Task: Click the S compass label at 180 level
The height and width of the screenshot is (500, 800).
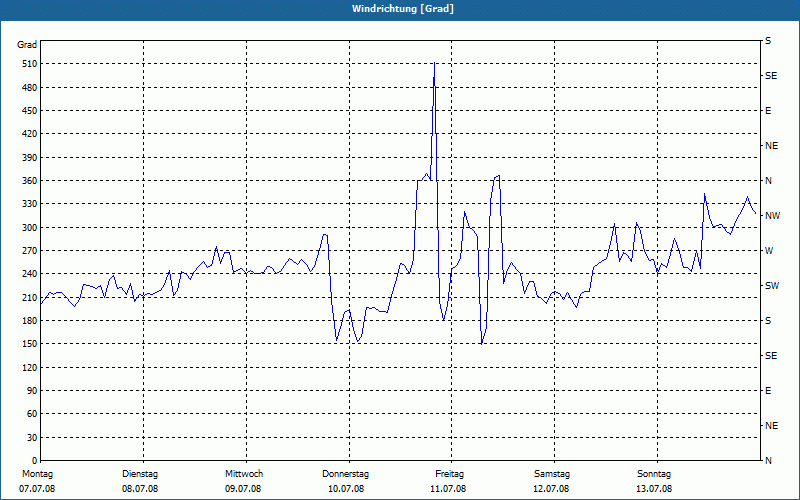Action: (x=768, y=321)
